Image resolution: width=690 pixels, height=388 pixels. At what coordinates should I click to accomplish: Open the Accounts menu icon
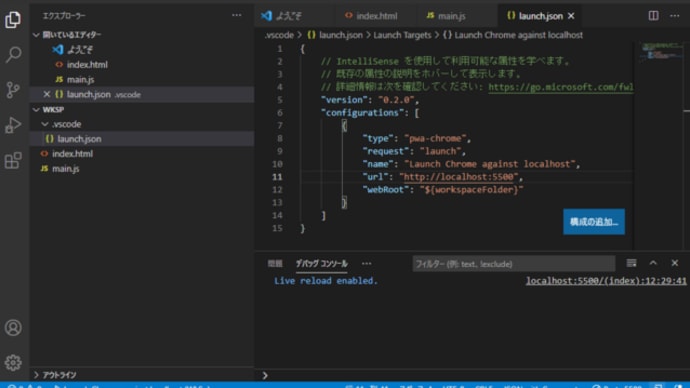click(x=13, y=328)
